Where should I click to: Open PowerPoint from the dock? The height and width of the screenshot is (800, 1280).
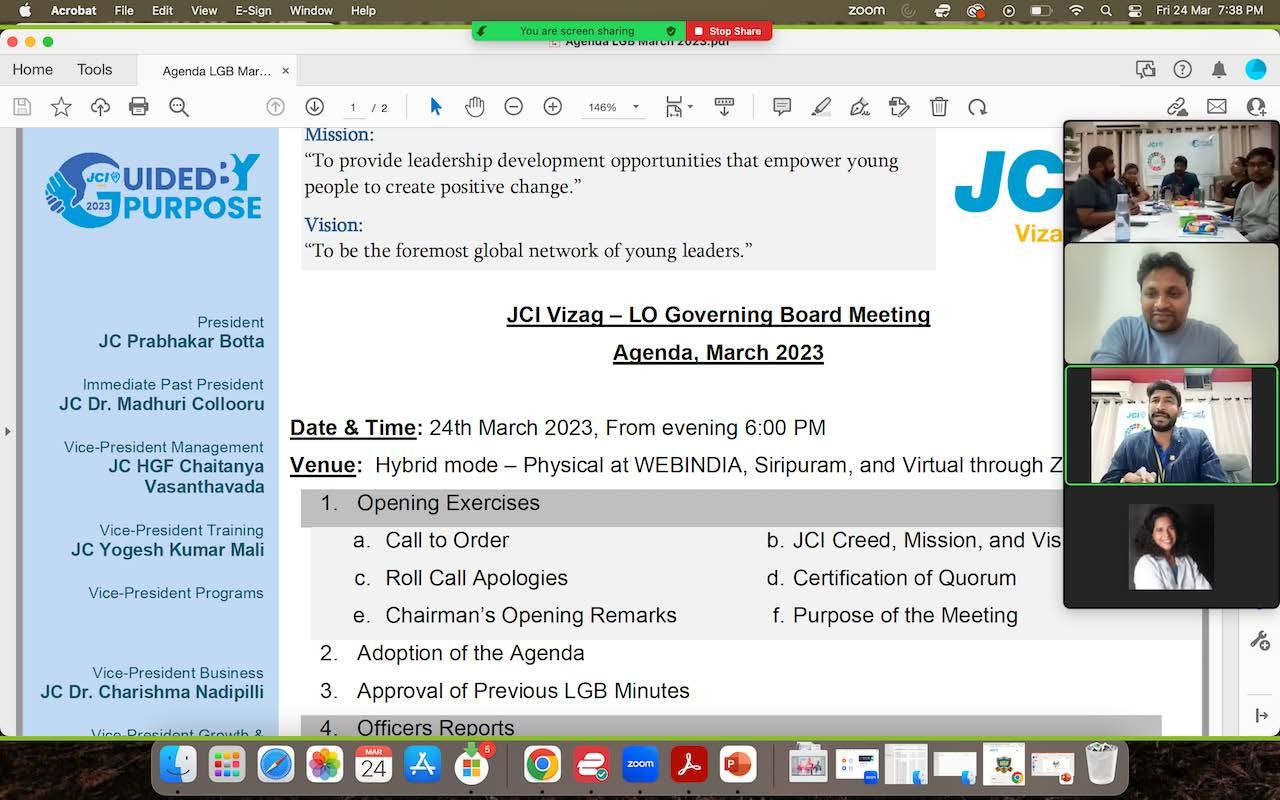point(738,765)
